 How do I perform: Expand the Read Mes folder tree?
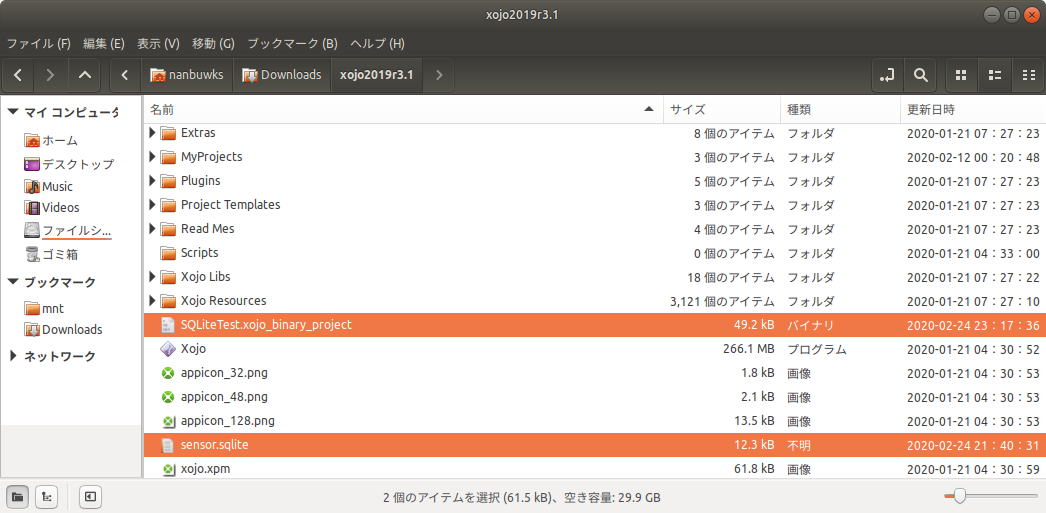[x=152, y=229]
